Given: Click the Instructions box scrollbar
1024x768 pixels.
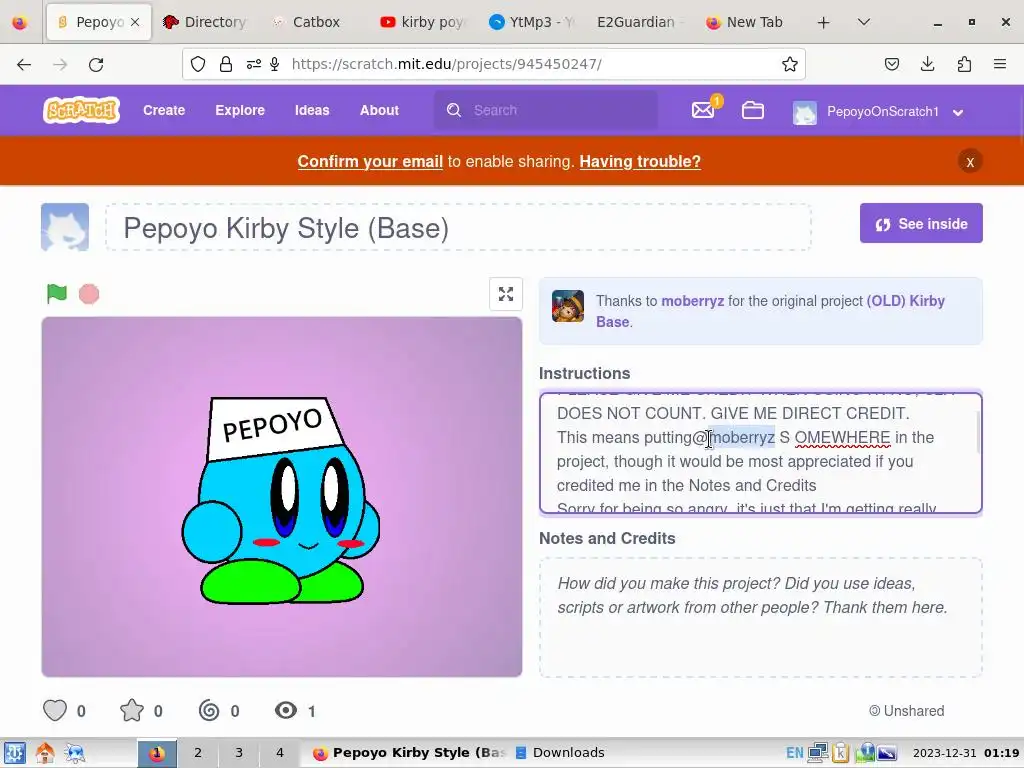Looking at the screenshot, I should [x=978, y=432].
